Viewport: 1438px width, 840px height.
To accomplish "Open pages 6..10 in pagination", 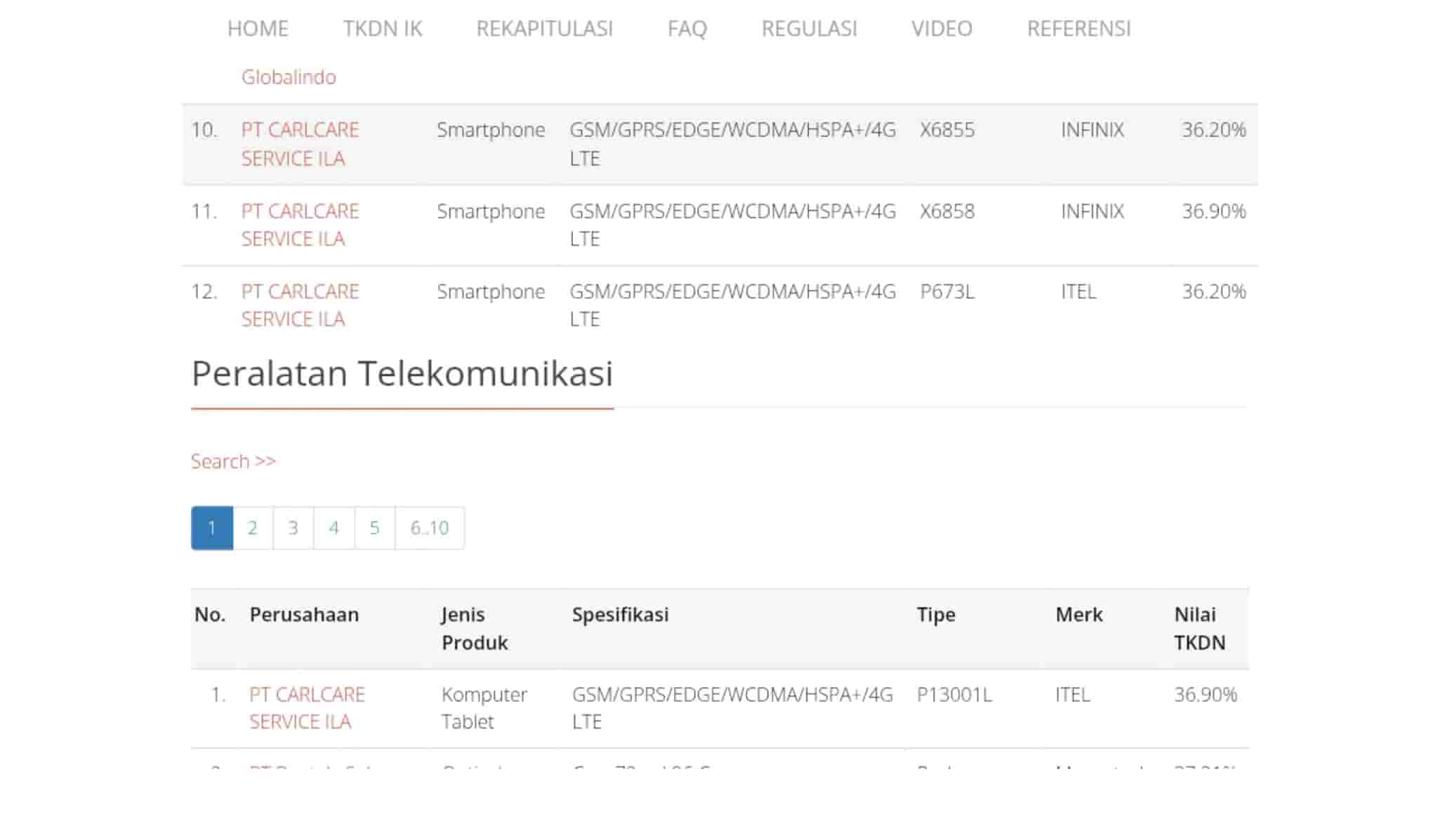I will [429, 528].
